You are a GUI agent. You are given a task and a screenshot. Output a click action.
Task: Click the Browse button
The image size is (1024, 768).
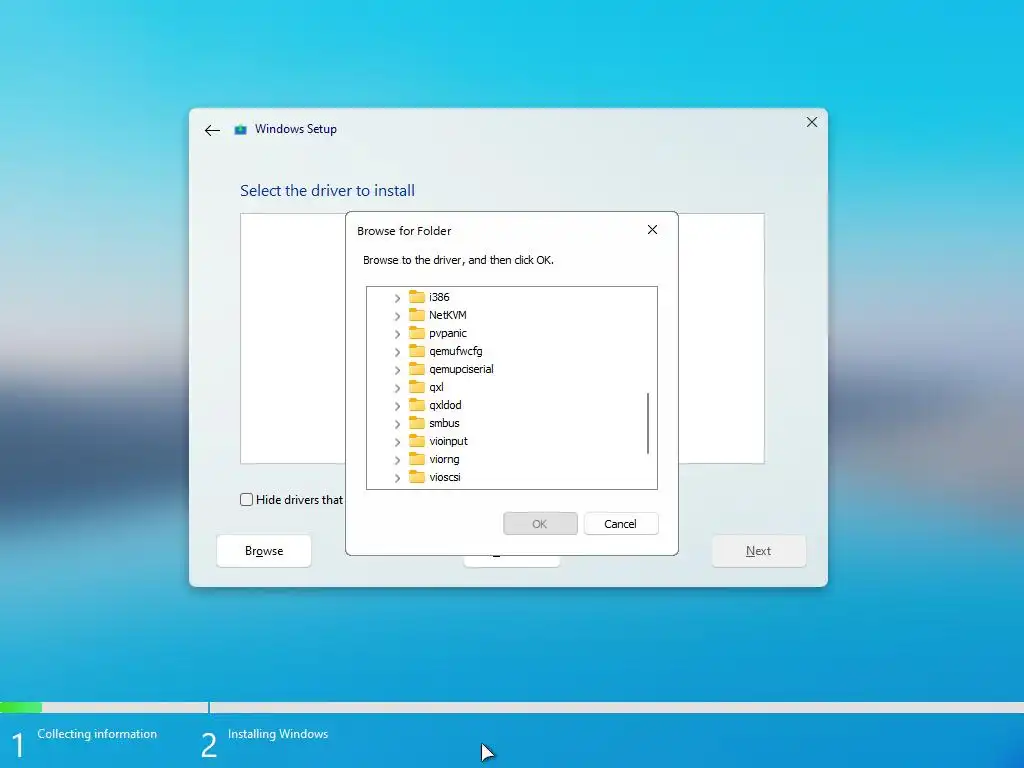[264, 551]
